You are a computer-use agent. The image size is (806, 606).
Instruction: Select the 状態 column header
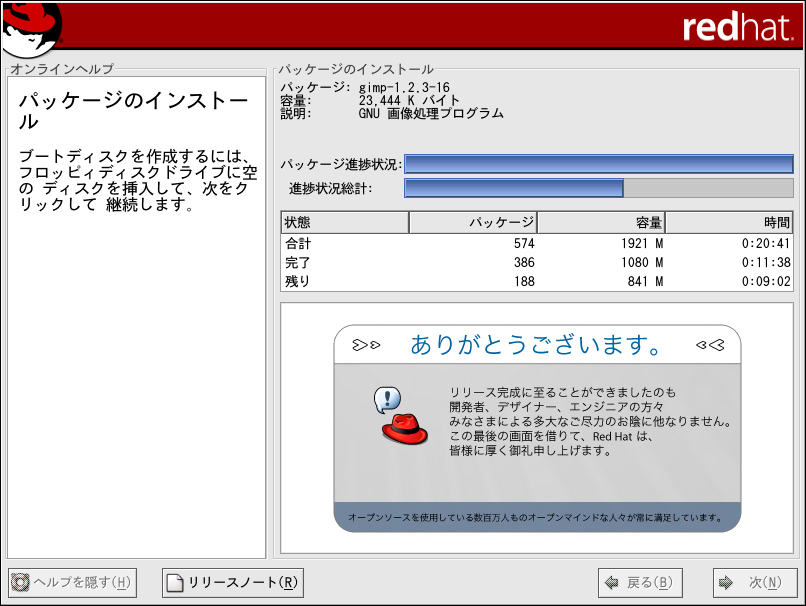[x=345, y=222]
